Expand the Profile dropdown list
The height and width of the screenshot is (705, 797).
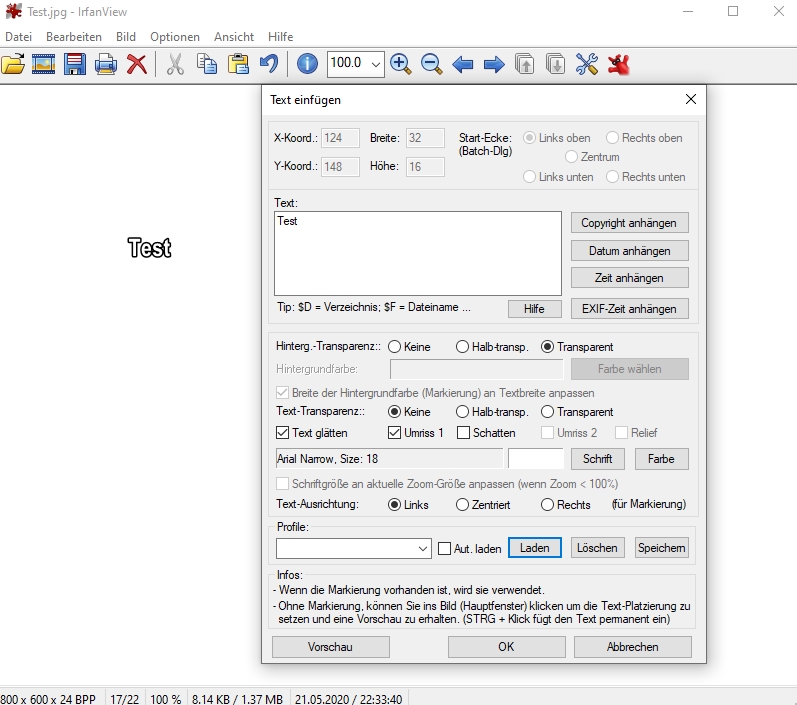click(x=422, y=548)
